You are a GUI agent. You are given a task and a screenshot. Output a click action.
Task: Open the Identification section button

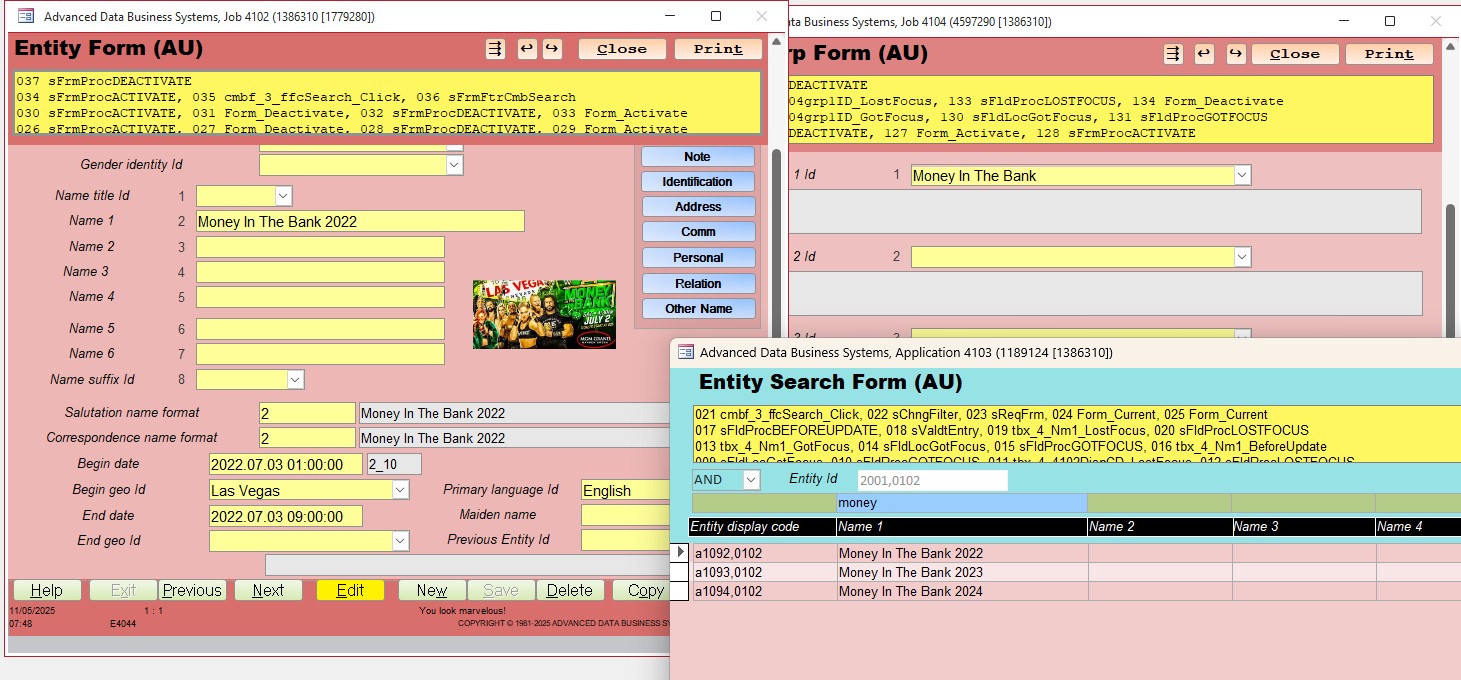pyautogui.click(x=697, y=182)
